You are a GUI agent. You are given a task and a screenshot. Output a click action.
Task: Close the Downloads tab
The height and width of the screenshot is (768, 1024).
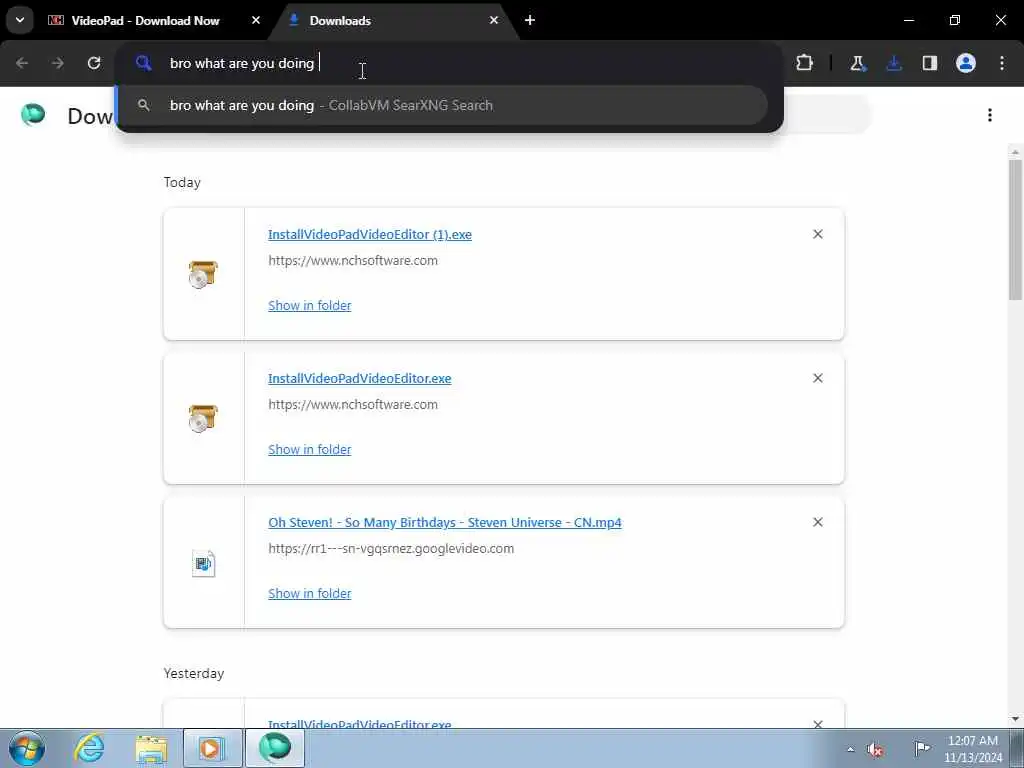tap(494, 20)
